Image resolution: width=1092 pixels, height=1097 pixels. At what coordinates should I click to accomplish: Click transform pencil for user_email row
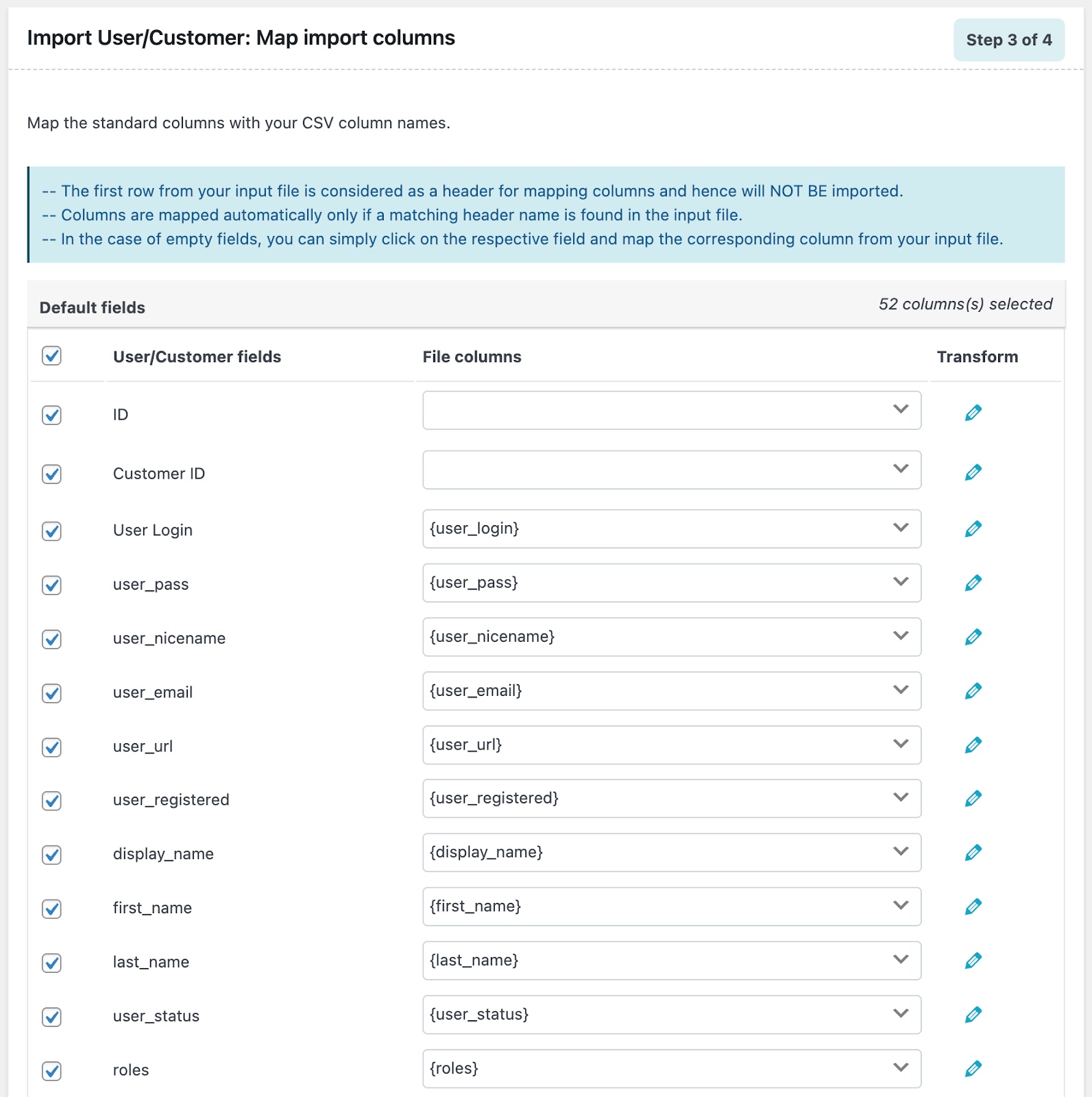[x=973, y=690]
